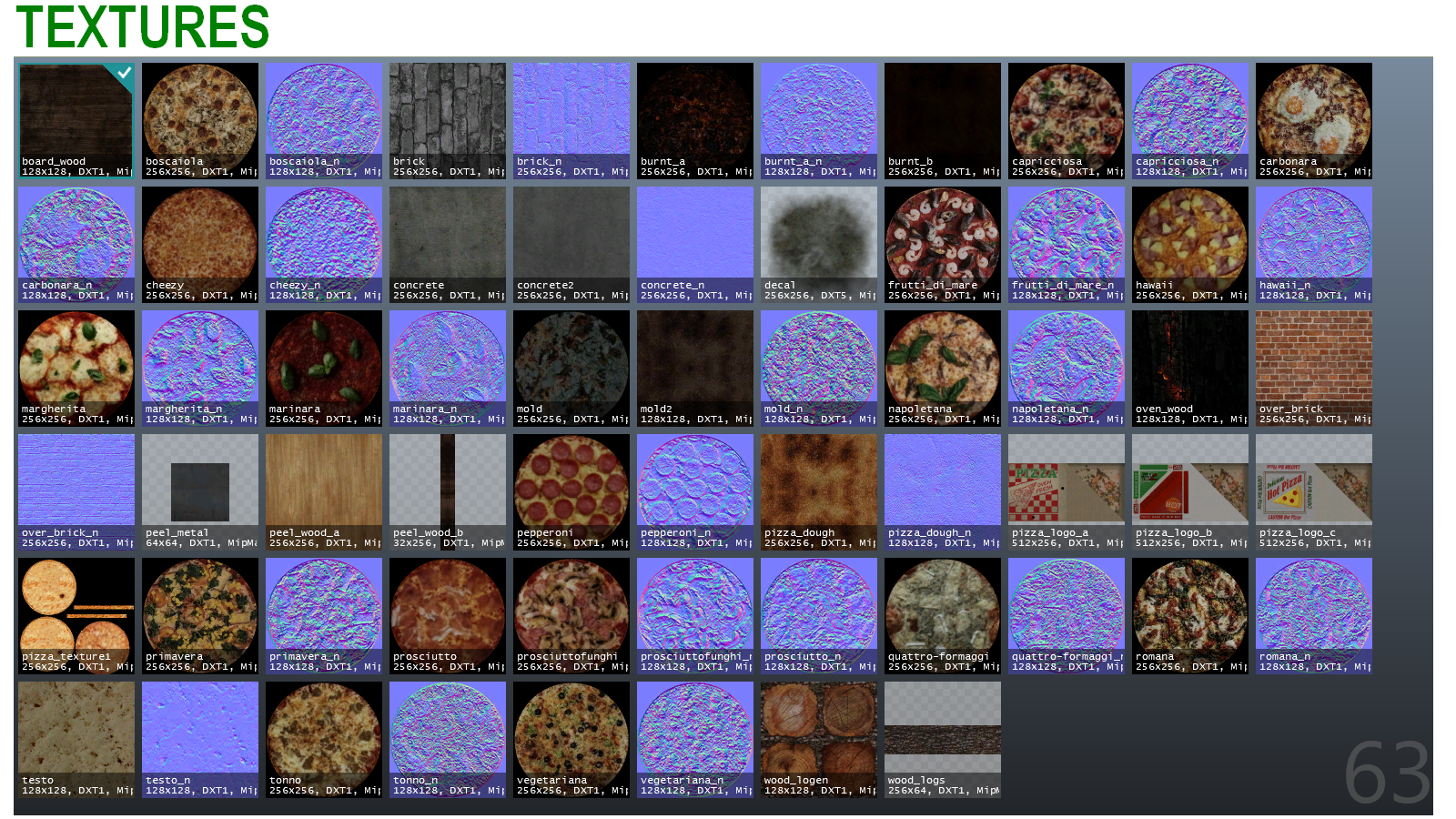Select the over_brick_n normal map
1456x819 pixels.
[76, 492]
